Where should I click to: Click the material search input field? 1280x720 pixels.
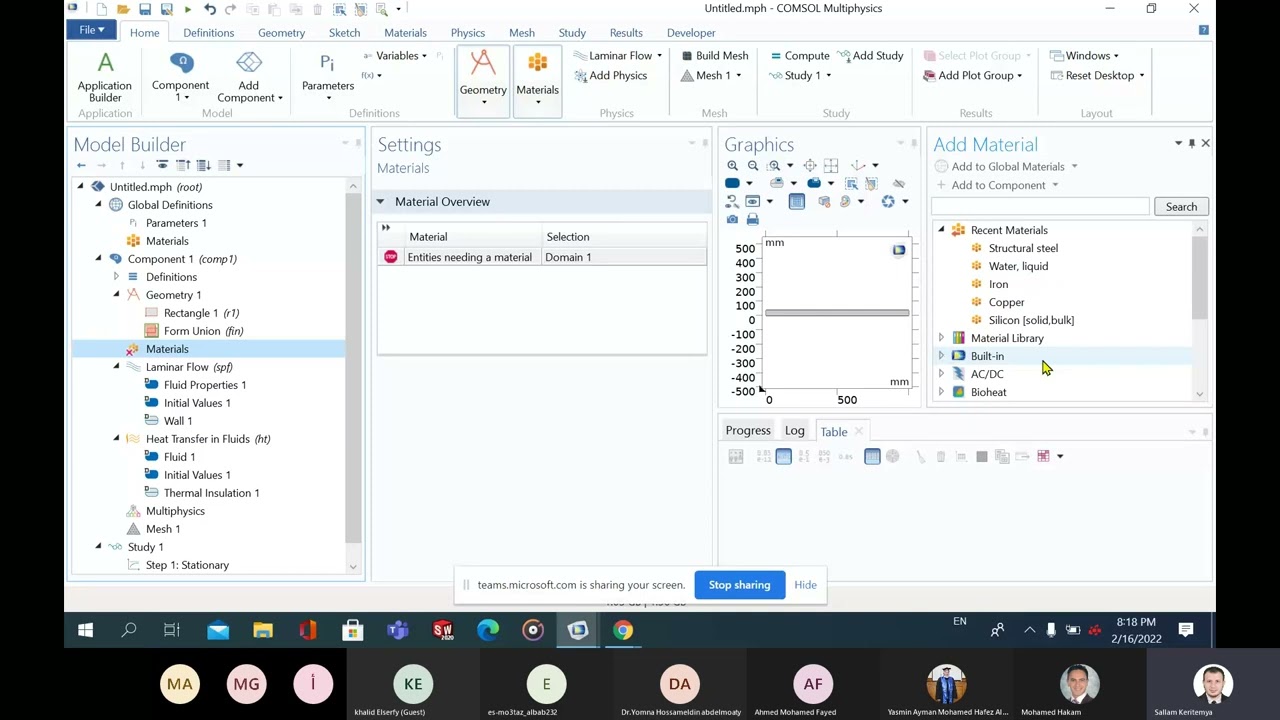[x=1040, y=207]
